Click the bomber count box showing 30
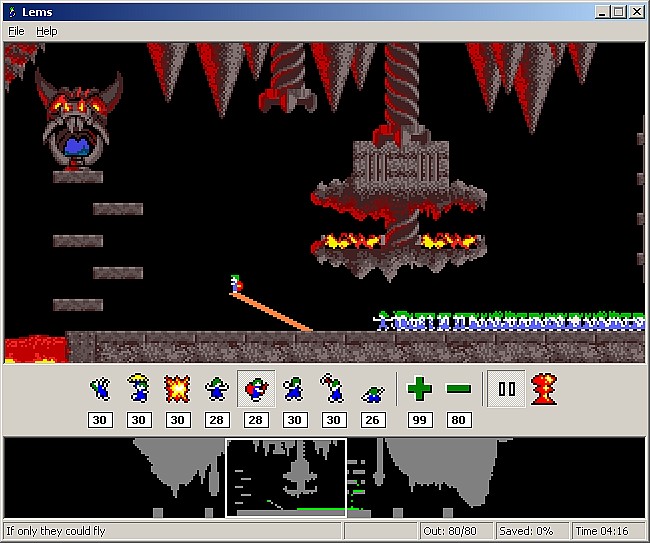Screen dimensions: 650x543 tap(178, 420)
